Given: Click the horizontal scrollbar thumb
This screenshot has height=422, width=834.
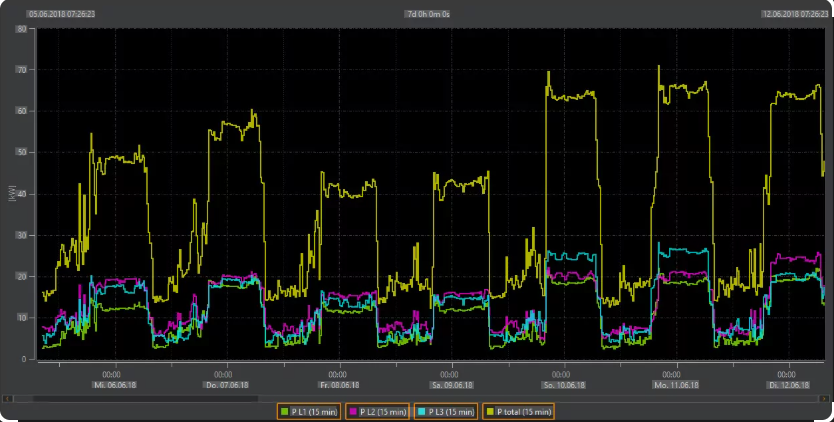Looking at the screenshot, I should point(145,398).
